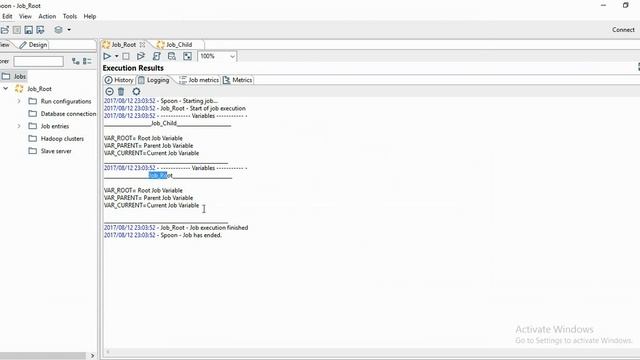Click log line 'Spoon - Job has ended.'
The height and width of the screenshot is (360, 640).
pyautogui.click(x=163, y=235)
